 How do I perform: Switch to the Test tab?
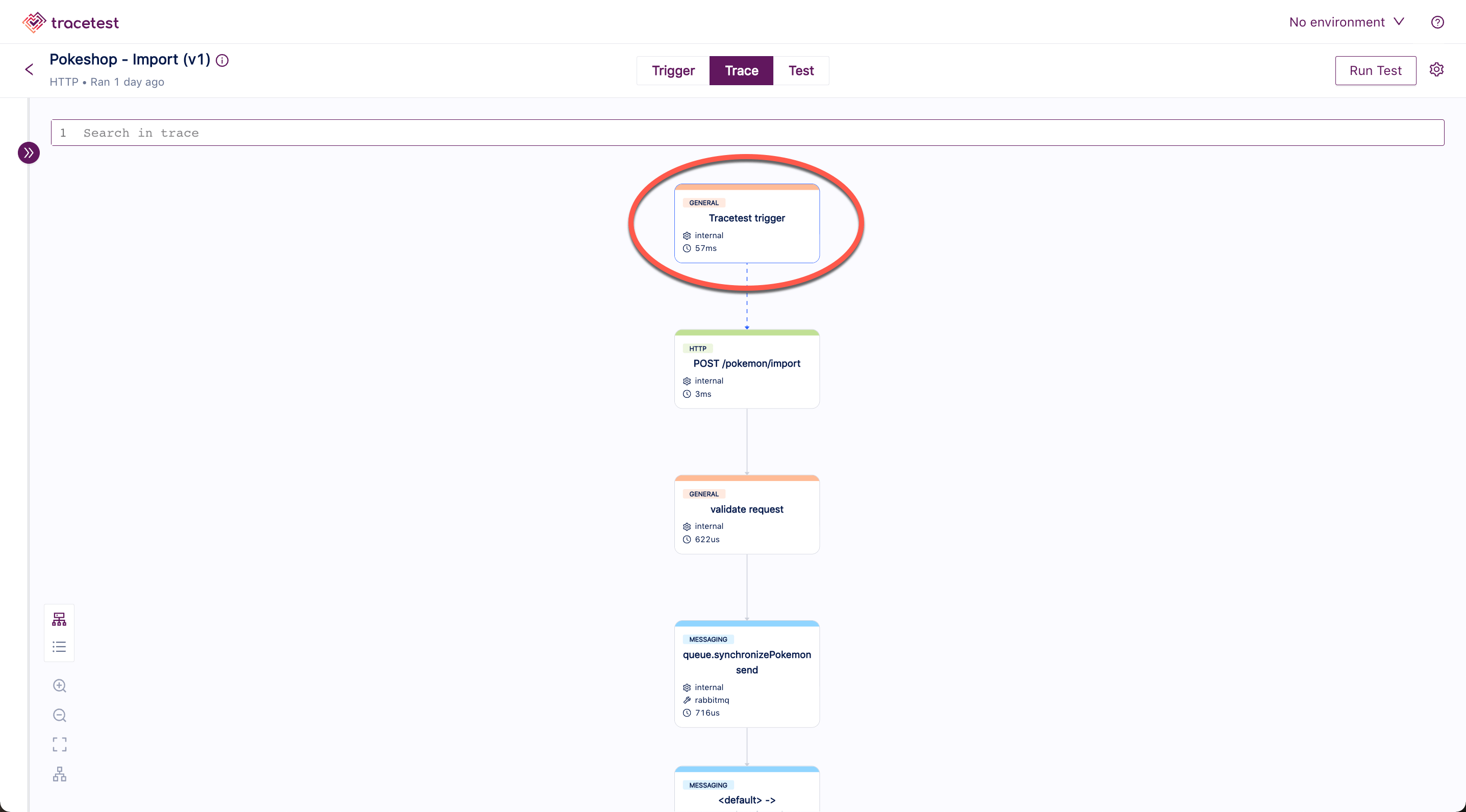point(801,70)
